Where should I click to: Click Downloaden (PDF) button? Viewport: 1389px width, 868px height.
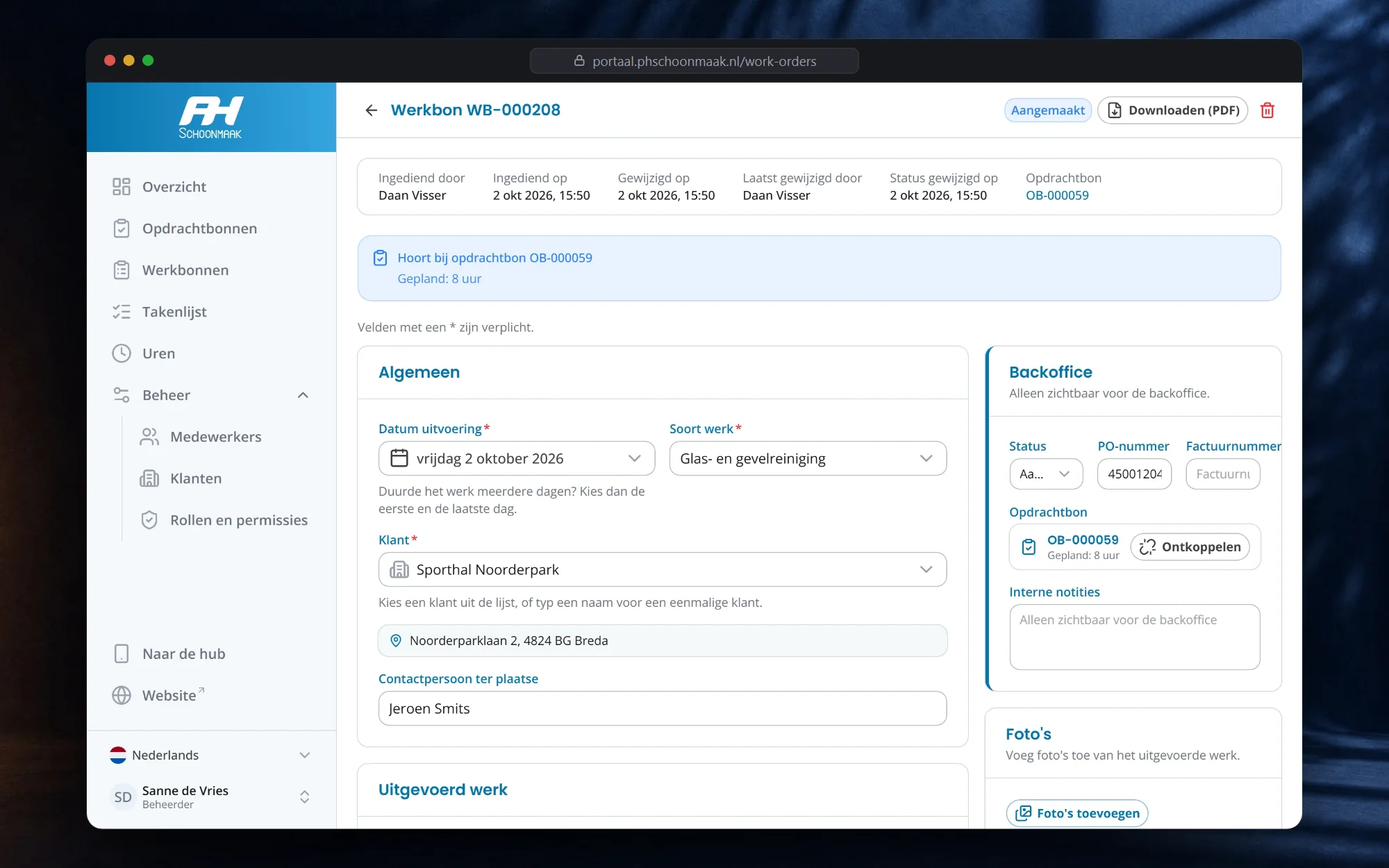pyautogui.click(x=1173, y=110)
